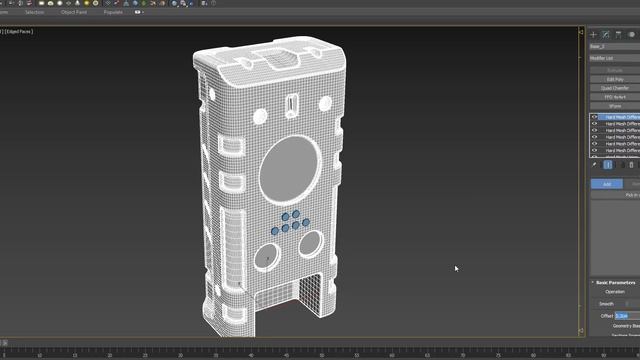Click the blue Add button
This screenshot has height=360, width=640.
[x=607, y=184]
